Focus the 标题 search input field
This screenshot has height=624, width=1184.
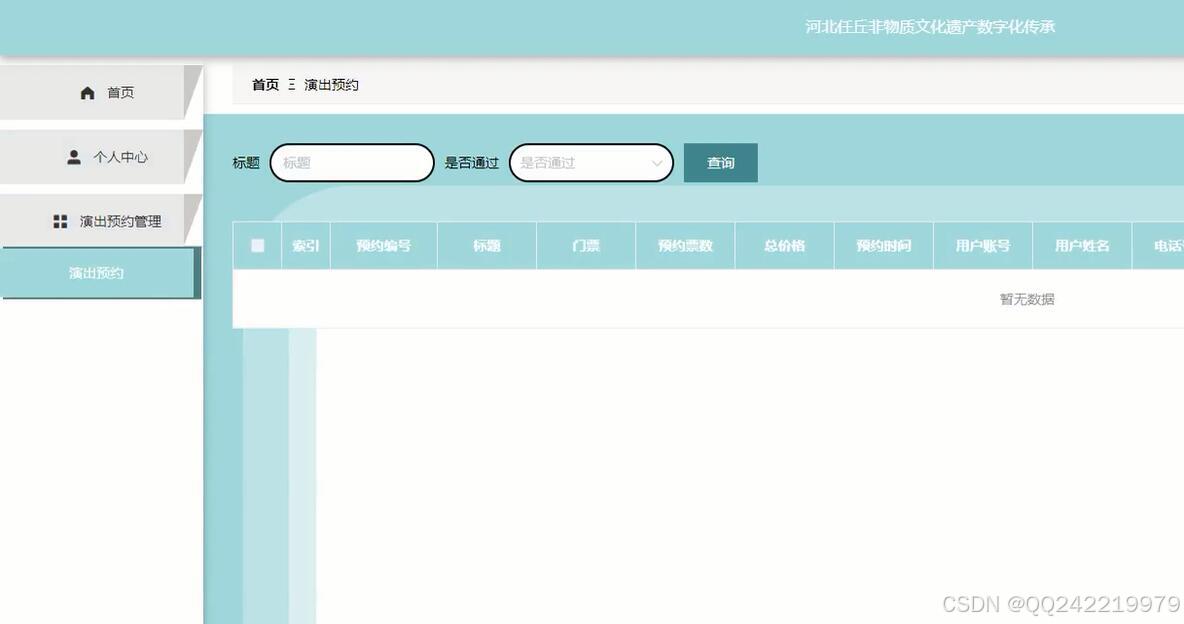coord(352,162)
